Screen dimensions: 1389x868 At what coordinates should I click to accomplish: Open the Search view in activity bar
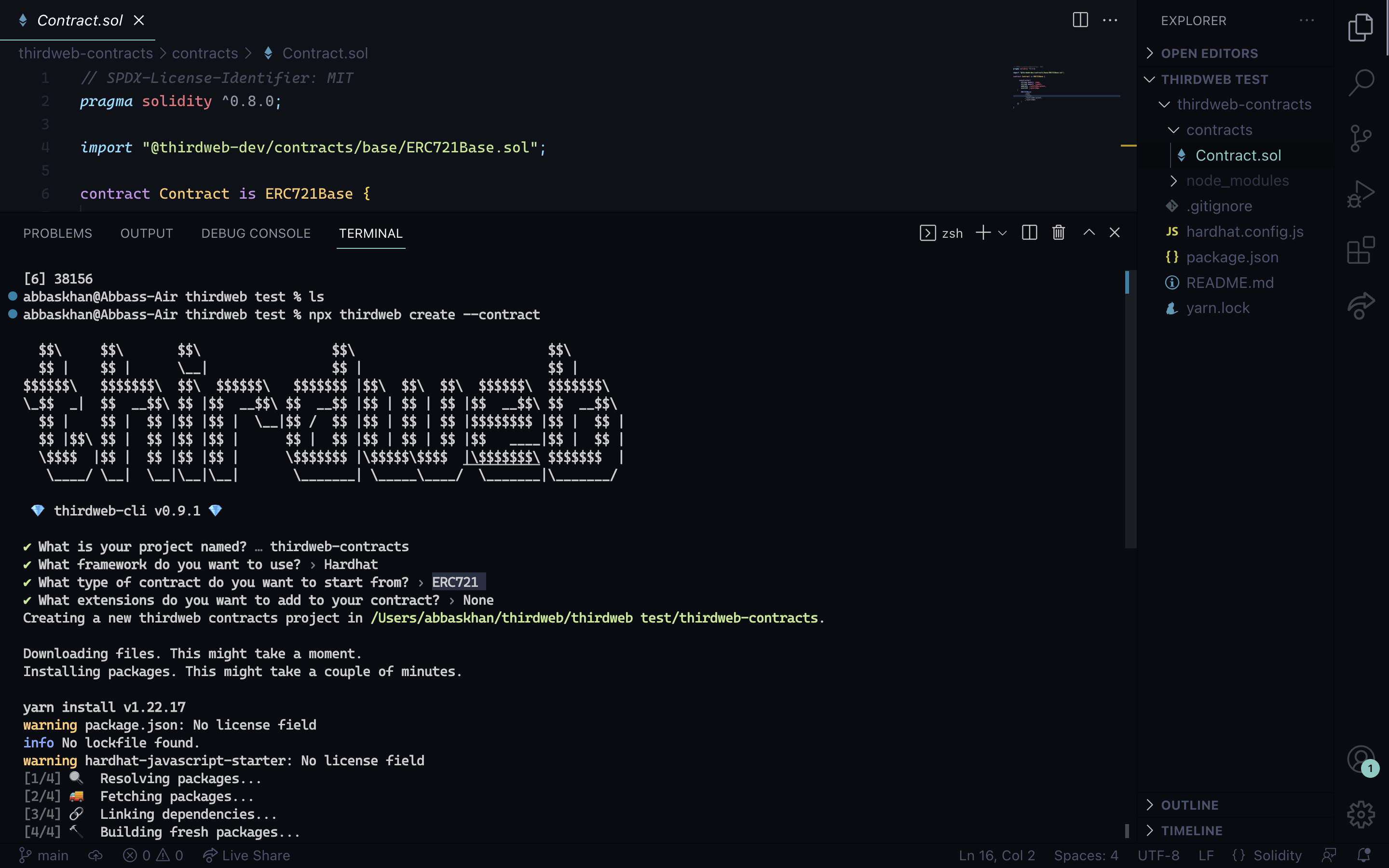[1360, 82]
